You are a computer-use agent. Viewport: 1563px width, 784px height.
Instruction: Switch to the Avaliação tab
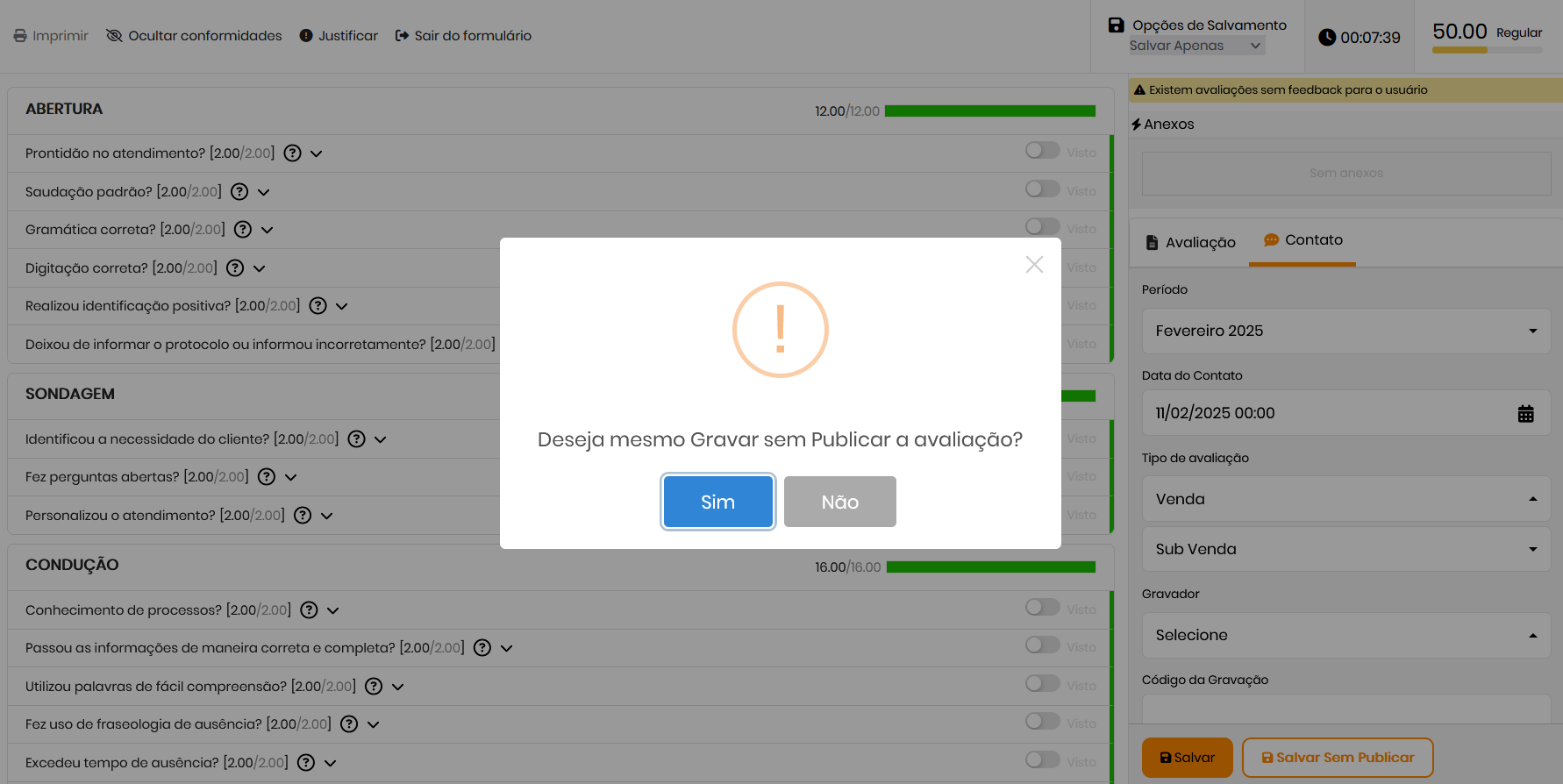(1191, 243)
